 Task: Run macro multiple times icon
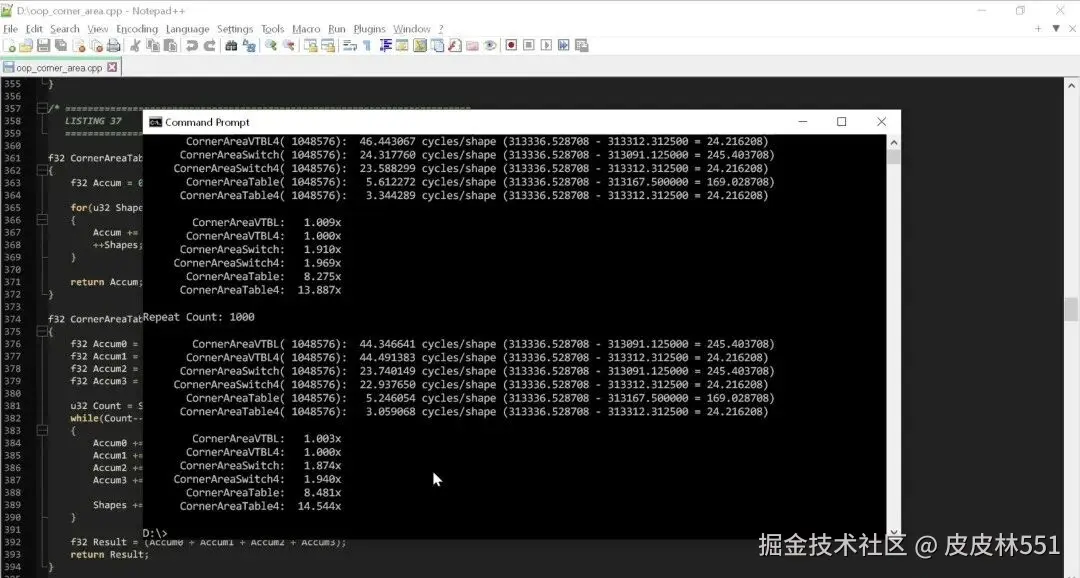pos(563,45)
